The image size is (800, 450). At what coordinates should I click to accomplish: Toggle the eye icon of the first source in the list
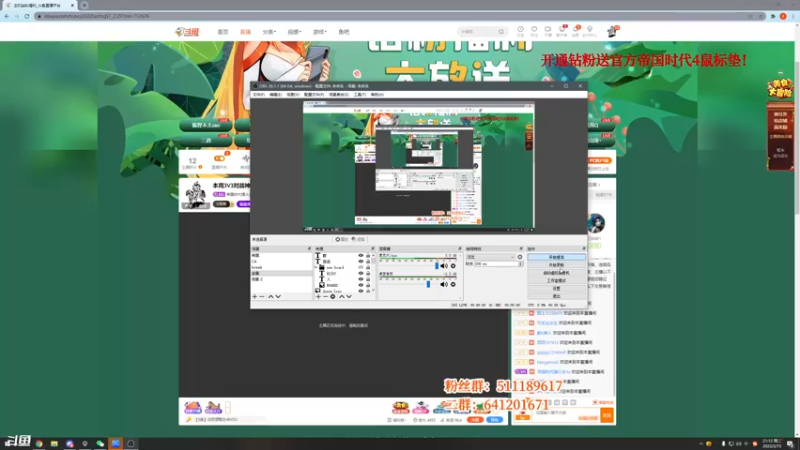(361, 256)
